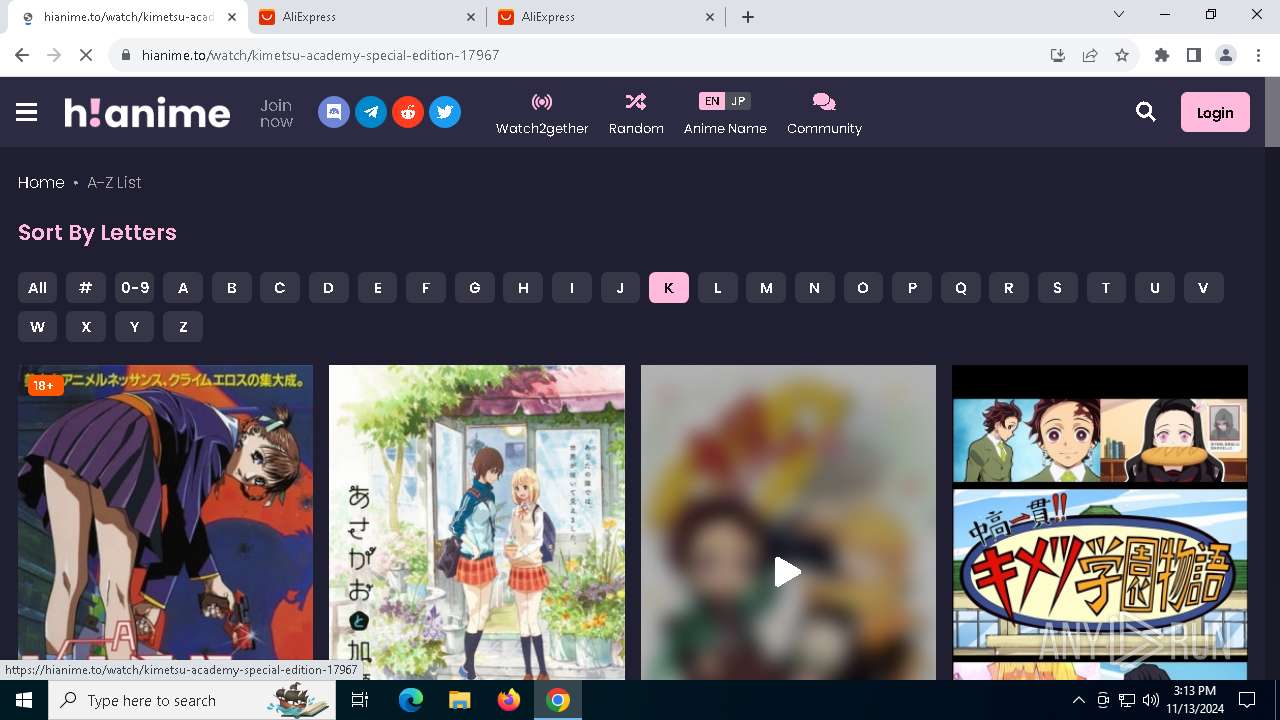Open a new browser tab
Image resolution: width=1280 pixels, height=720 pixels.
coord(748,17)
